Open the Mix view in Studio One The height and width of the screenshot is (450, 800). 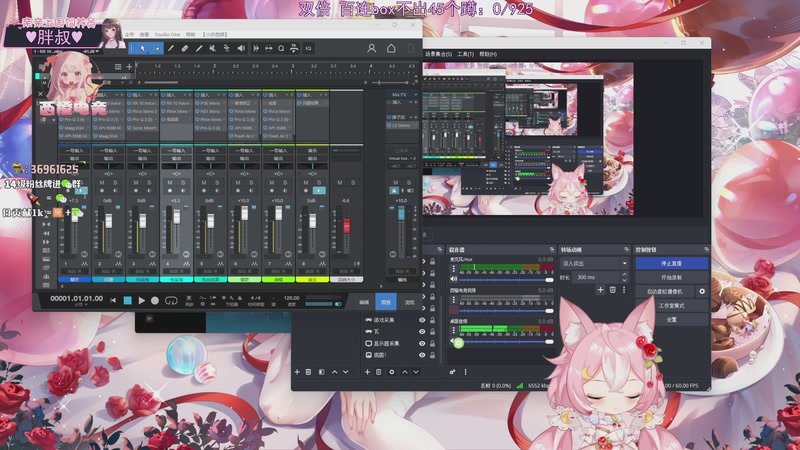click(386, 303)
